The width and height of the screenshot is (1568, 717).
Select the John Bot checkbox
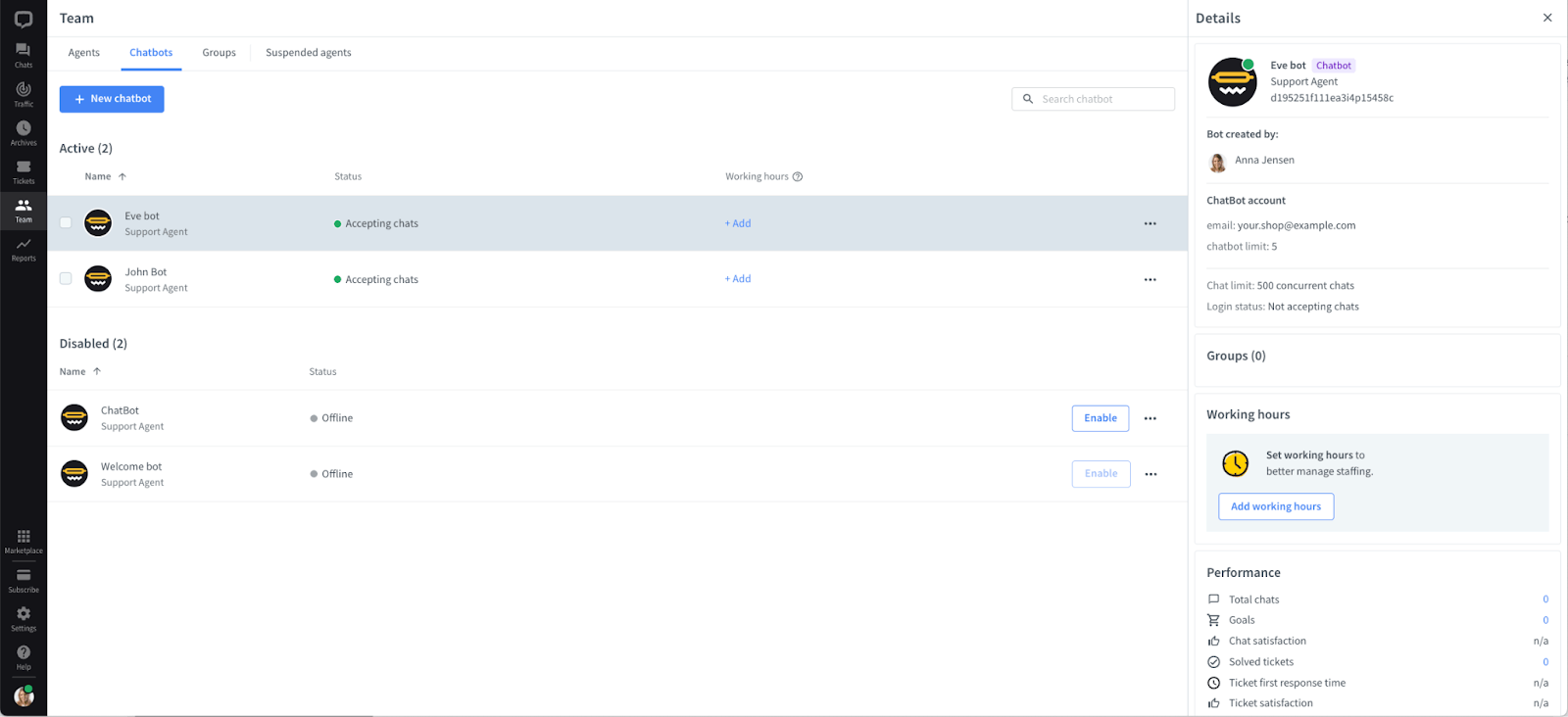click(x=66, y=278)
